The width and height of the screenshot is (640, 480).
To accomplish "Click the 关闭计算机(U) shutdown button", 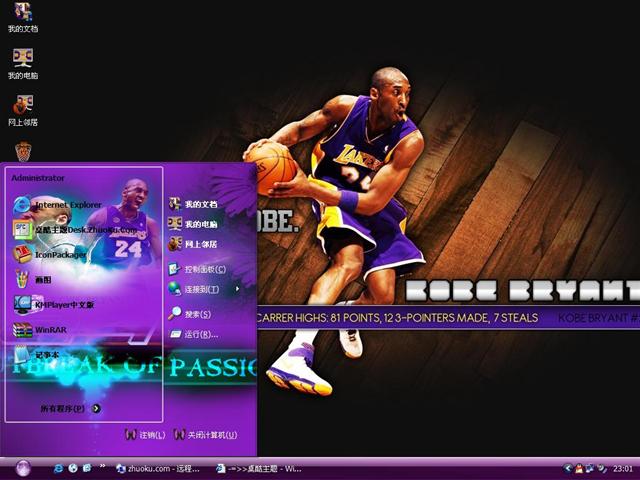I will pyautogui.click(x=205, y=435).
